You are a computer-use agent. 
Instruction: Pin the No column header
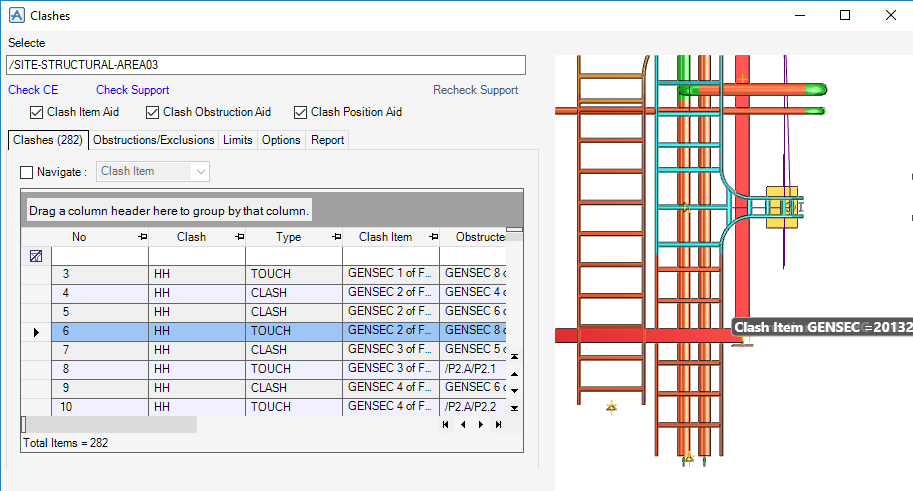pyautogui.click(x=143, y=236)
